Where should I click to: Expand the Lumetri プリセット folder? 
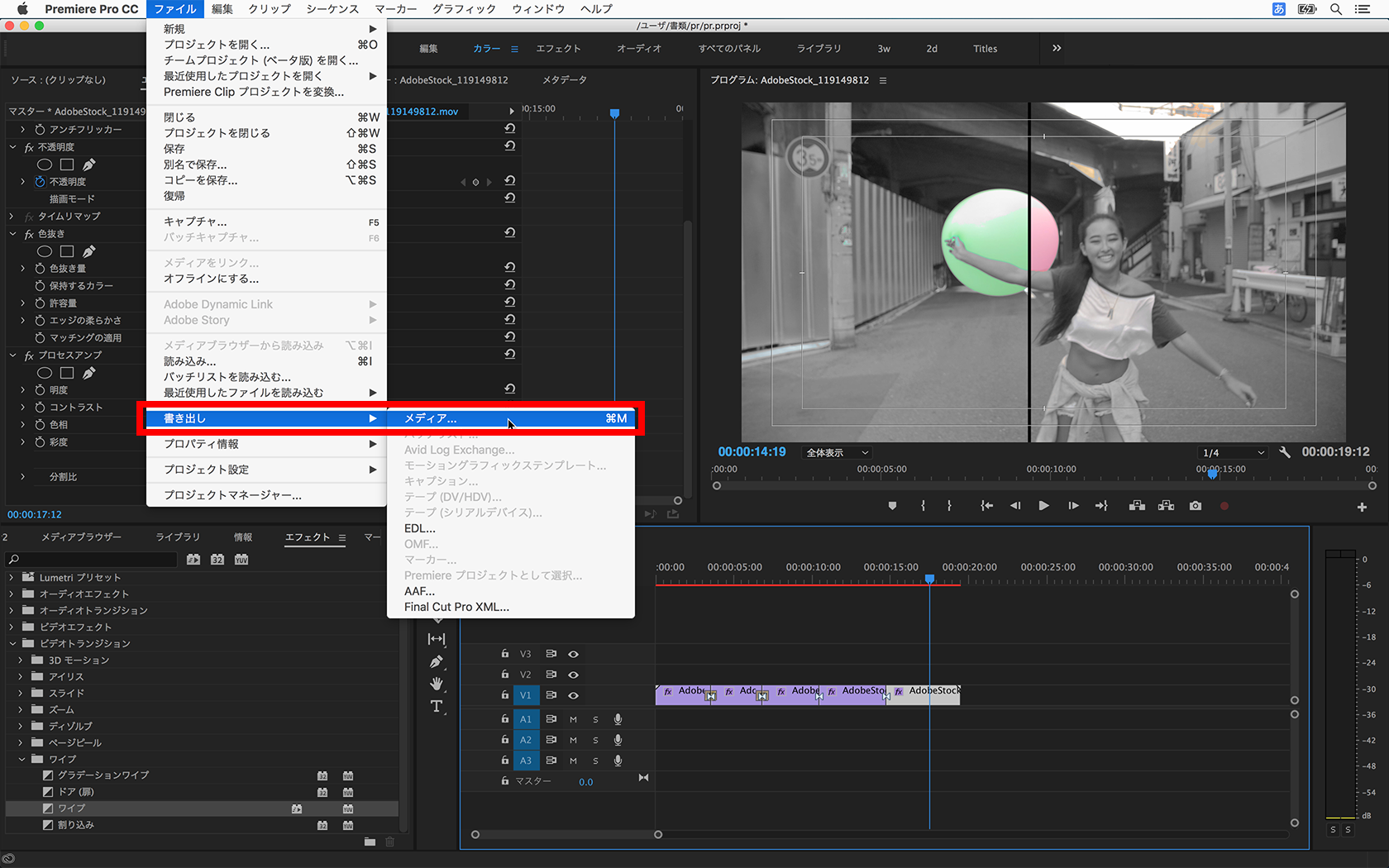point(12,577)
